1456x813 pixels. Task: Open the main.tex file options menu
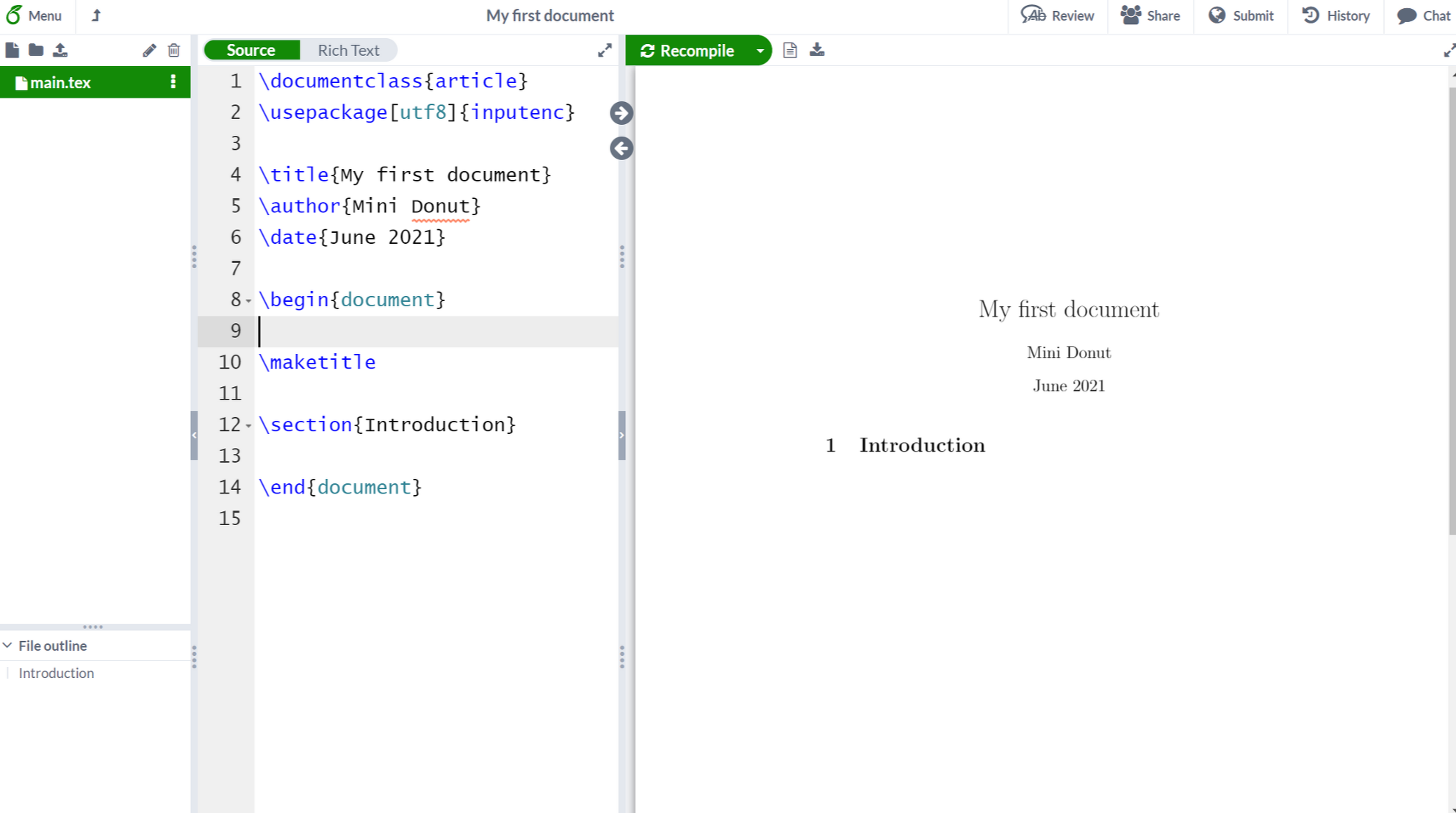[x=173, y=82]
